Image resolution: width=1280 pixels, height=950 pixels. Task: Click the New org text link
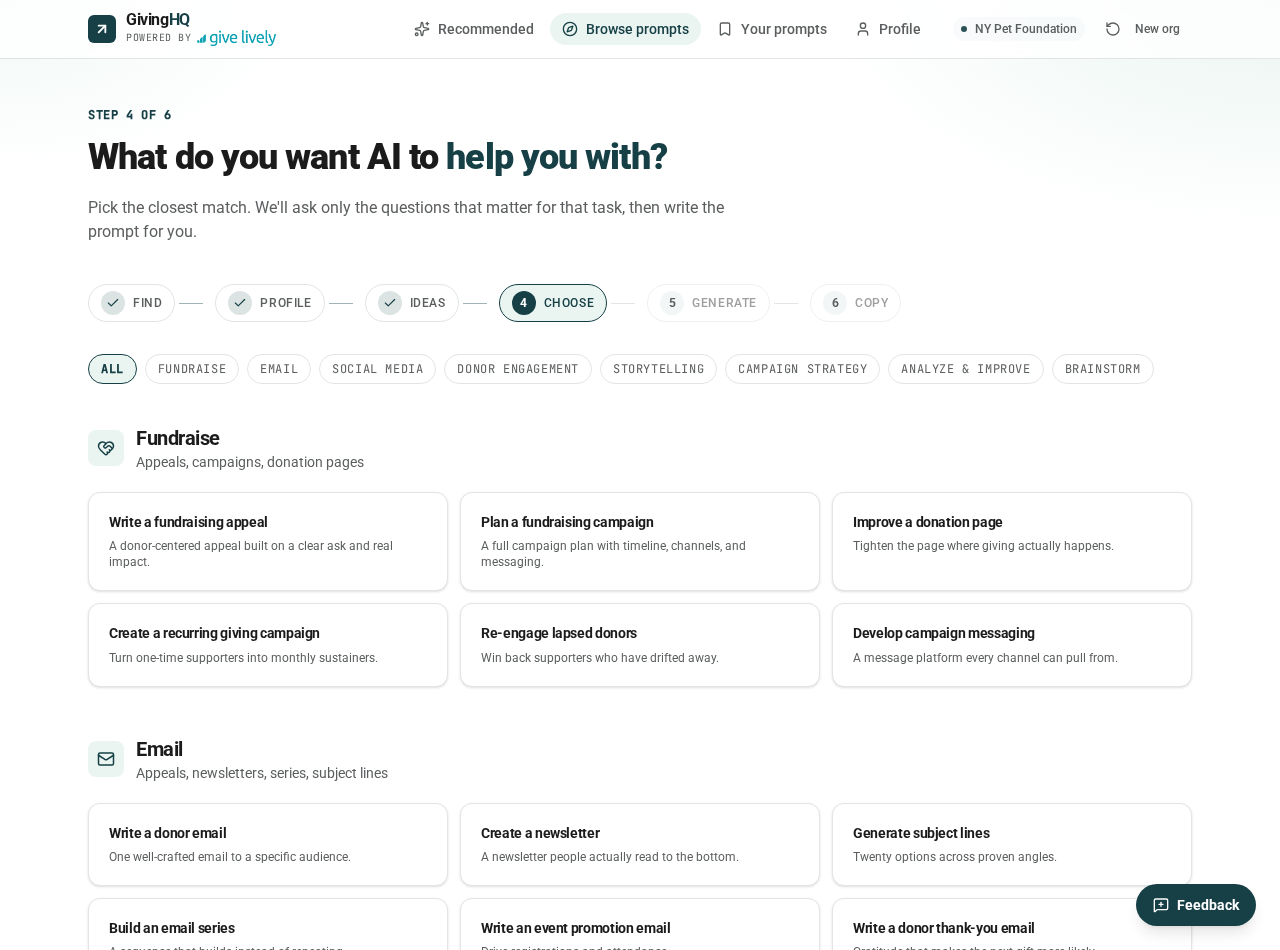pyautogui.click(x=1157, y=29)
